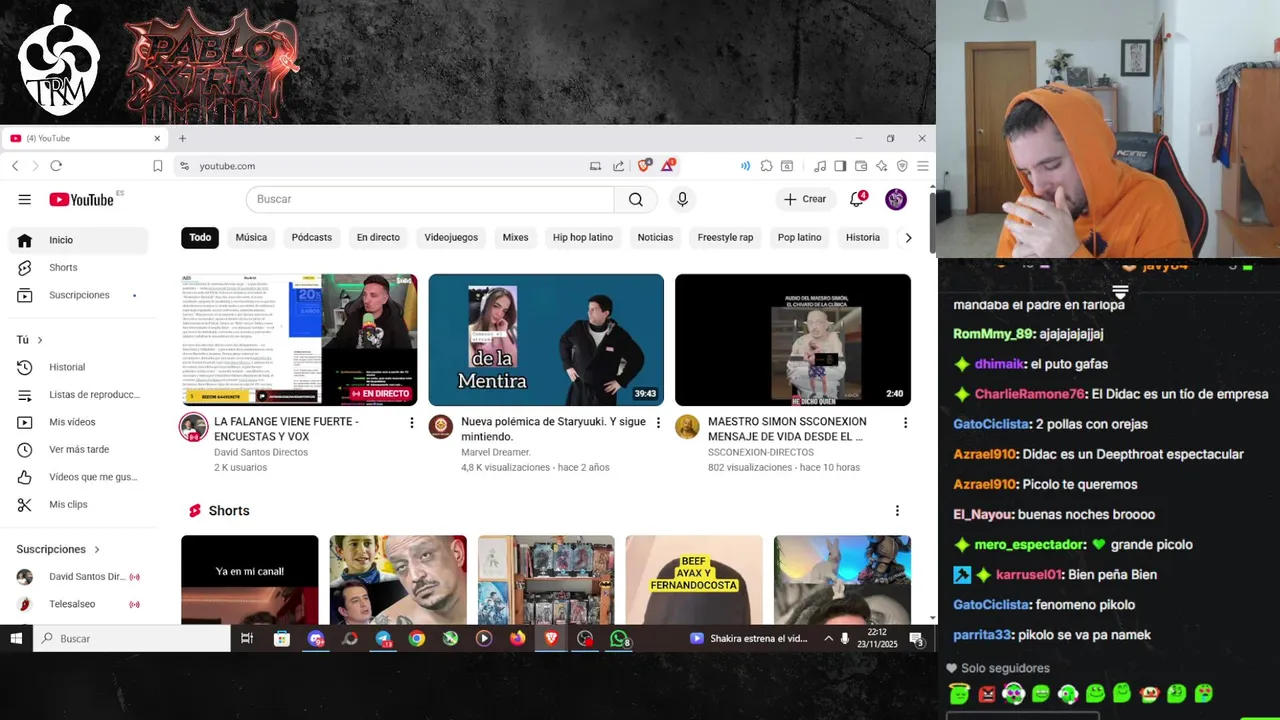Open Telesalseo subscription channel
1280x720 pixels.
[x=78, y=604]
